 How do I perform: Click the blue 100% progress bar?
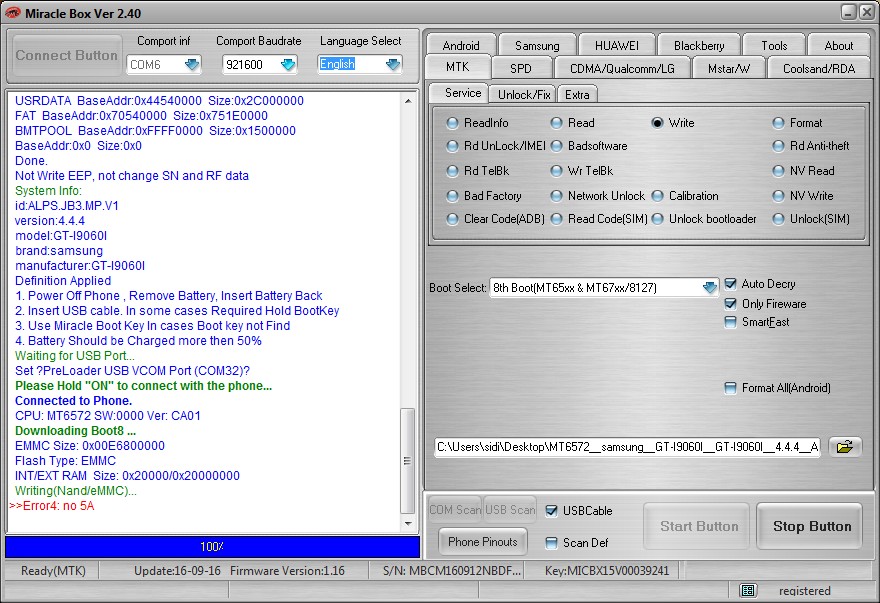pyautogui.click(x=212, y=546)
